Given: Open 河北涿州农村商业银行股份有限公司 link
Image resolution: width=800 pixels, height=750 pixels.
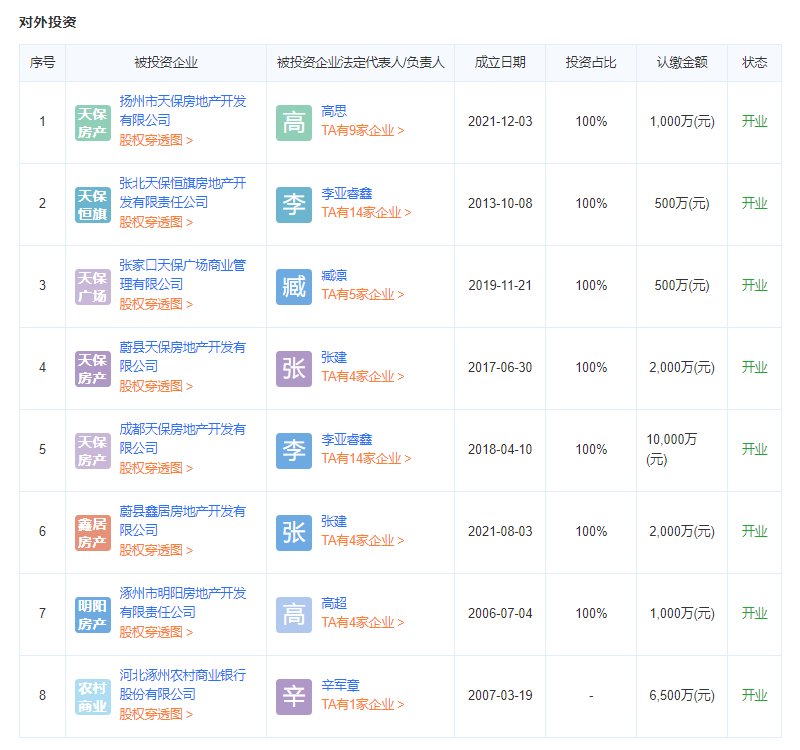Looking at the screenshot, I should click(183, 685).
